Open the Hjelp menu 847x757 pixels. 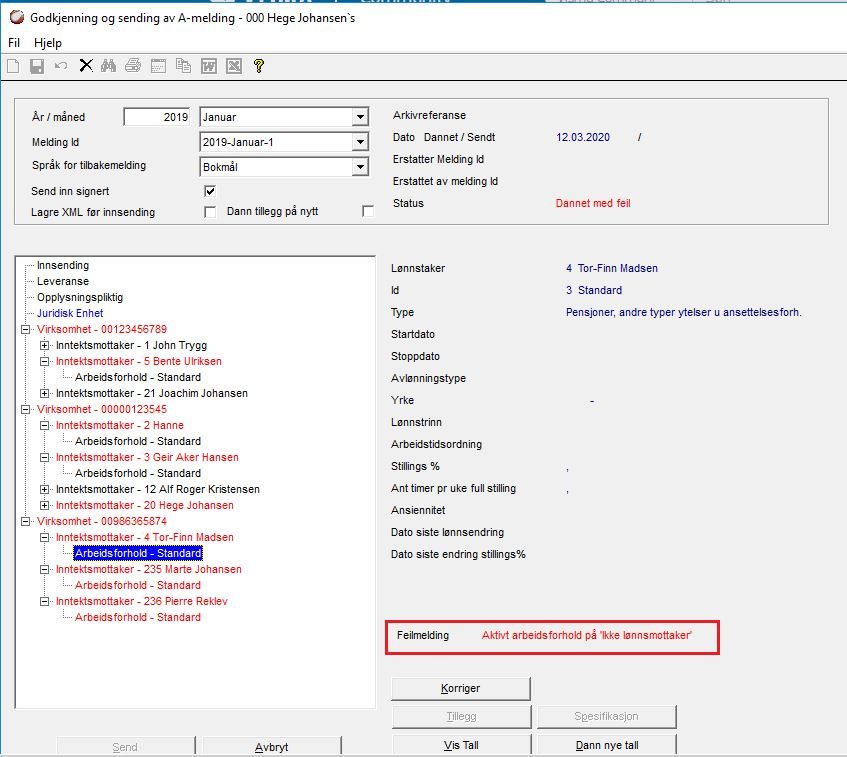[48, 43]
